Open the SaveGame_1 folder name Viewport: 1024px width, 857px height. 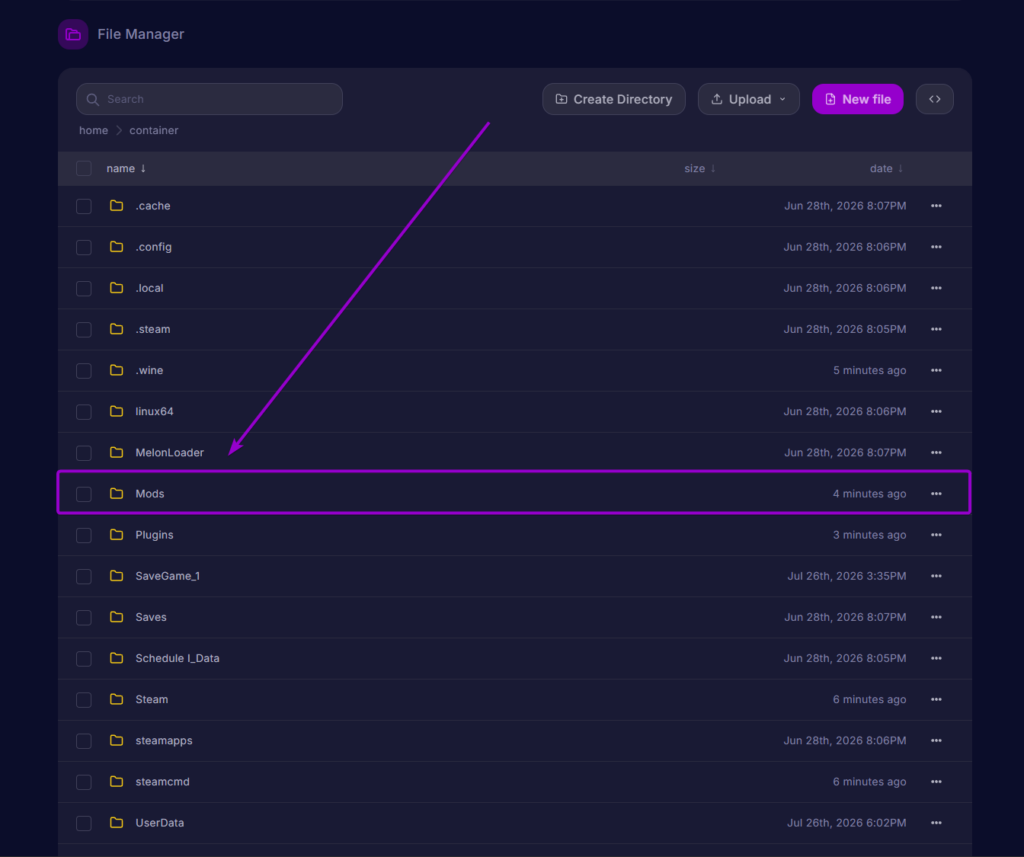click(168, 576)
